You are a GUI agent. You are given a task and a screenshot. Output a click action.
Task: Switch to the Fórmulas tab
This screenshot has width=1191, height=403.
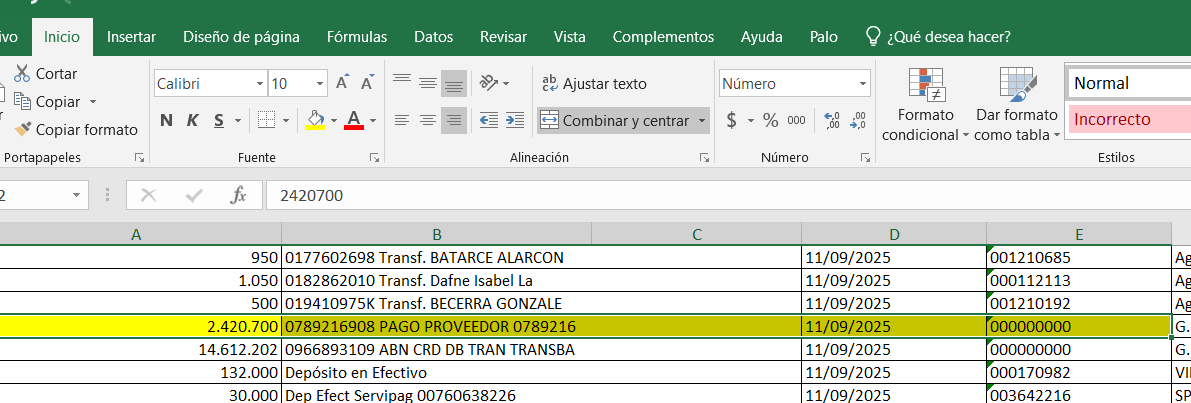point(357,37)
